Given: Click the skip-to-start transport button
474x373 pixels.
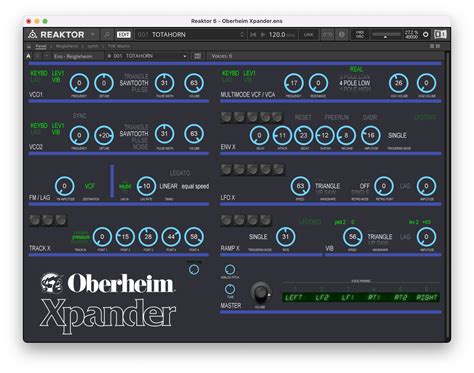Looking at the screenshot, I should [x=253, y=35].
